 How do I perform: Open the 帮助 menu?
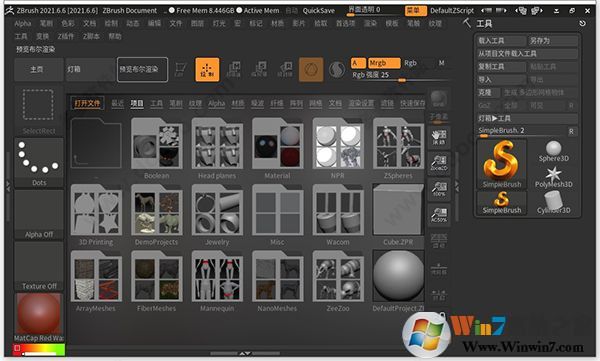pyautogui.click(x=115, y=36)
